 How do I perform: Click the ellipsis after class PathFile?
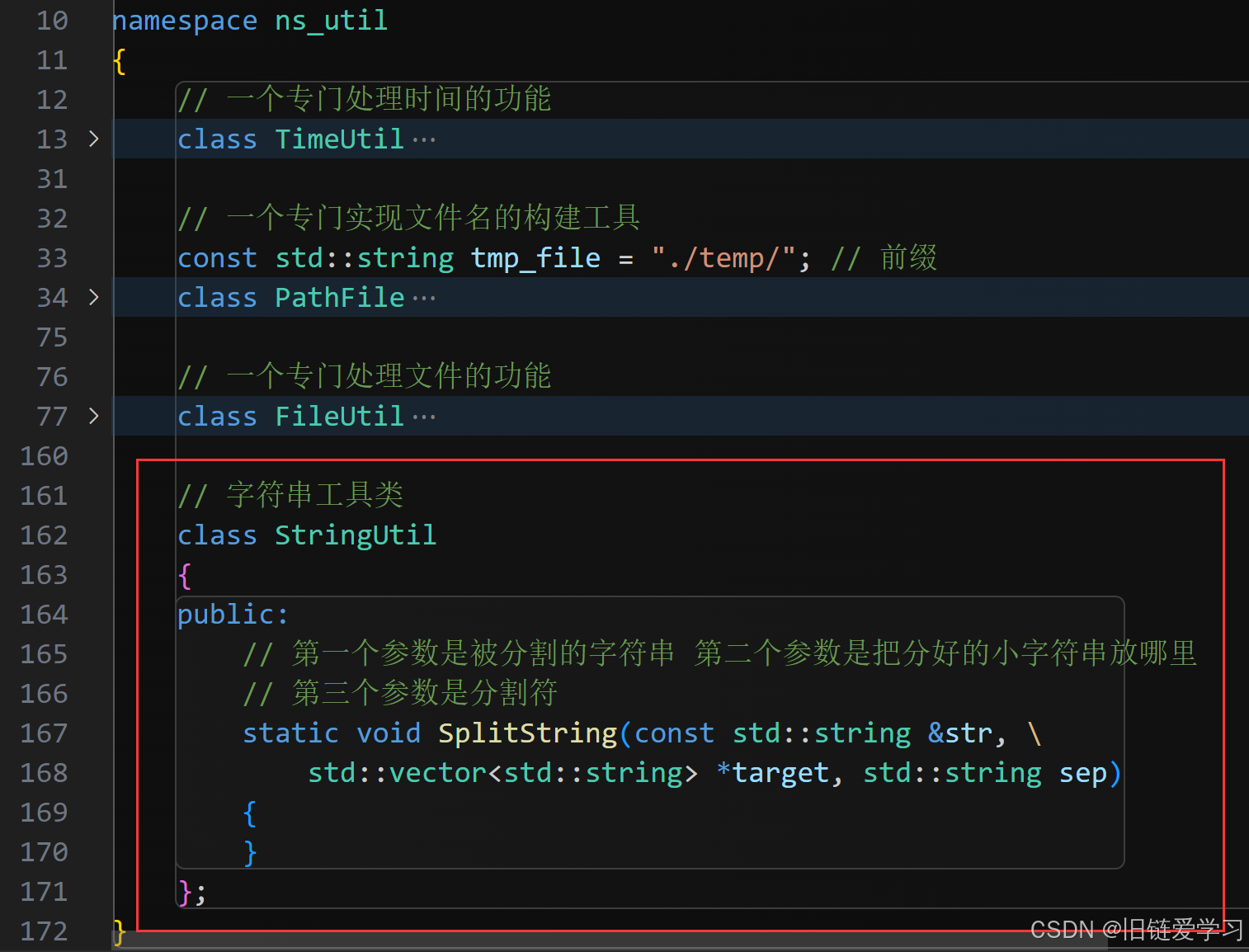pos(423,299)
